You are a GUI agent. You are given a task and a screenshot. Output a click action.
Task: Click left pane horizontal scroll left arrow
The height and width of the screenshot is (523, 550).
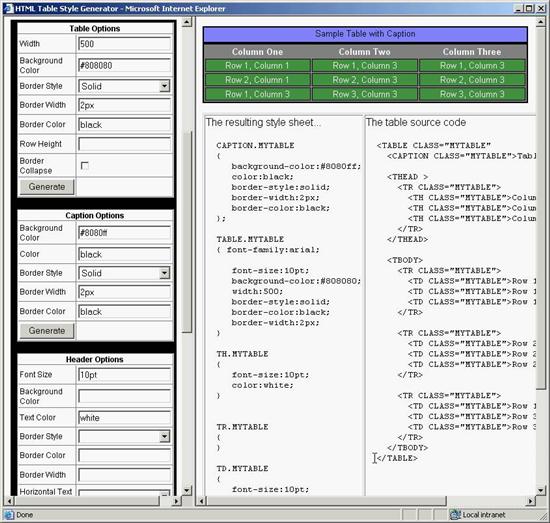[x=9, y=501]
